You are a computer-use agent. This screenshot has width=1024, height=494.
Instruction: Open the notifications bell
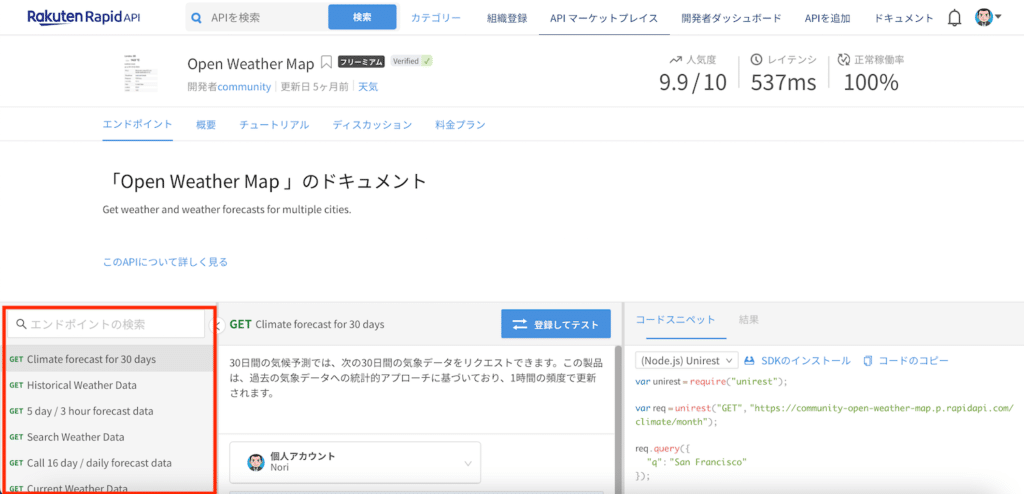[954, 18]
